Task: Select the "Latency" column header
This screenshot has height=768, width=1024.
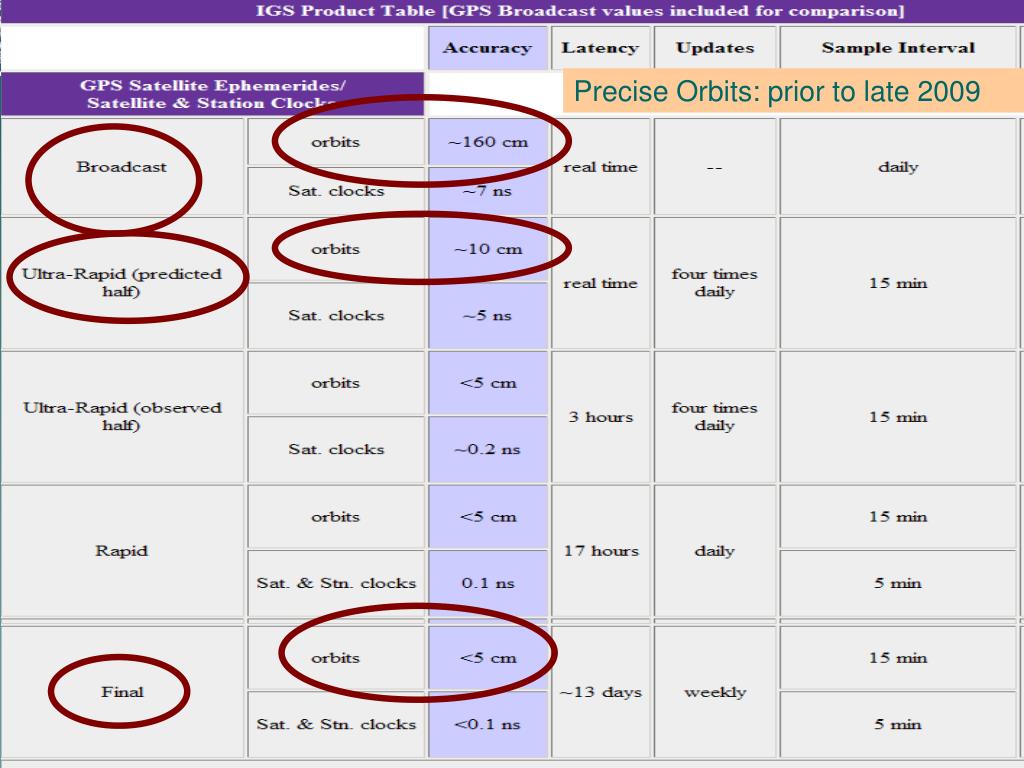Action: point(600,48)
